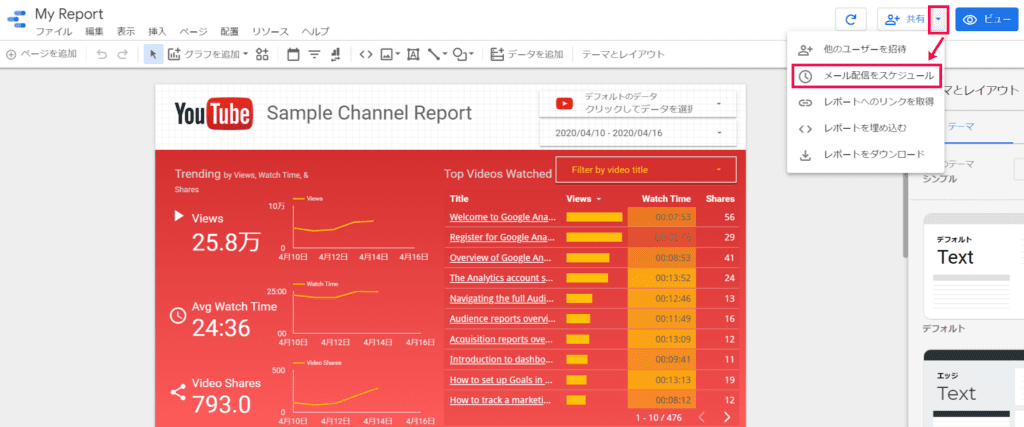Screen dimensions: 1024x427
Task: Click the My Report title field
Action: [x=69, y=13]
